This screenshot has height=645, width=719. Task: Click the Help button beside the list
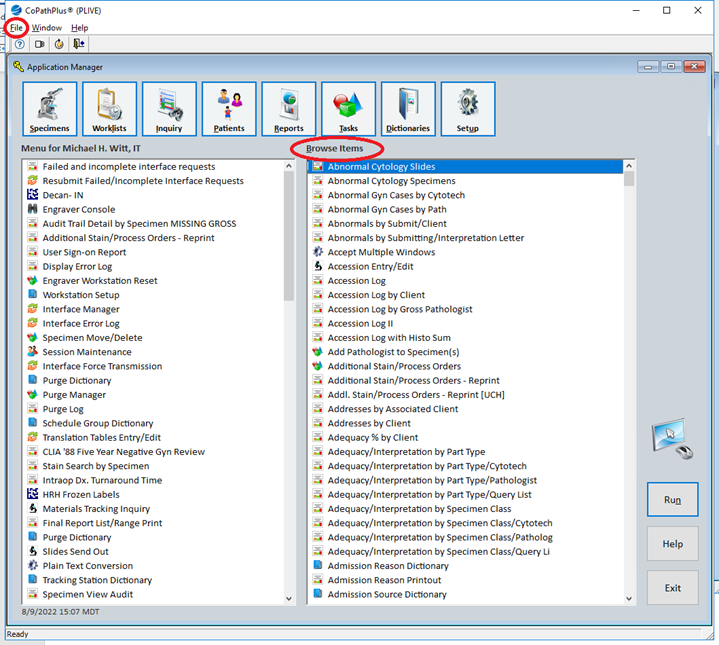tap(672, 544)
